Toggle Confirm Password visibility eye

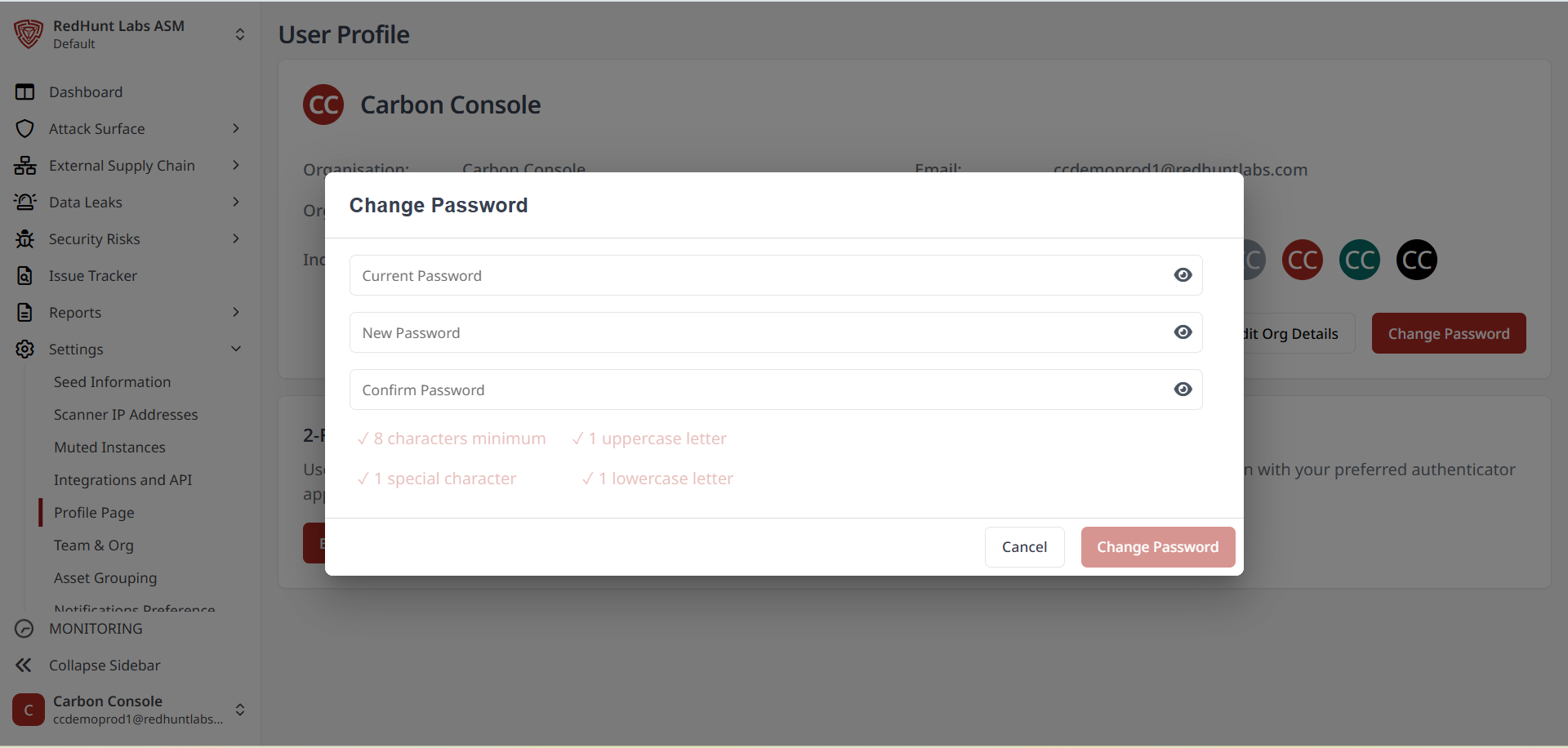pyautogui.click(x=1183, y=390)
